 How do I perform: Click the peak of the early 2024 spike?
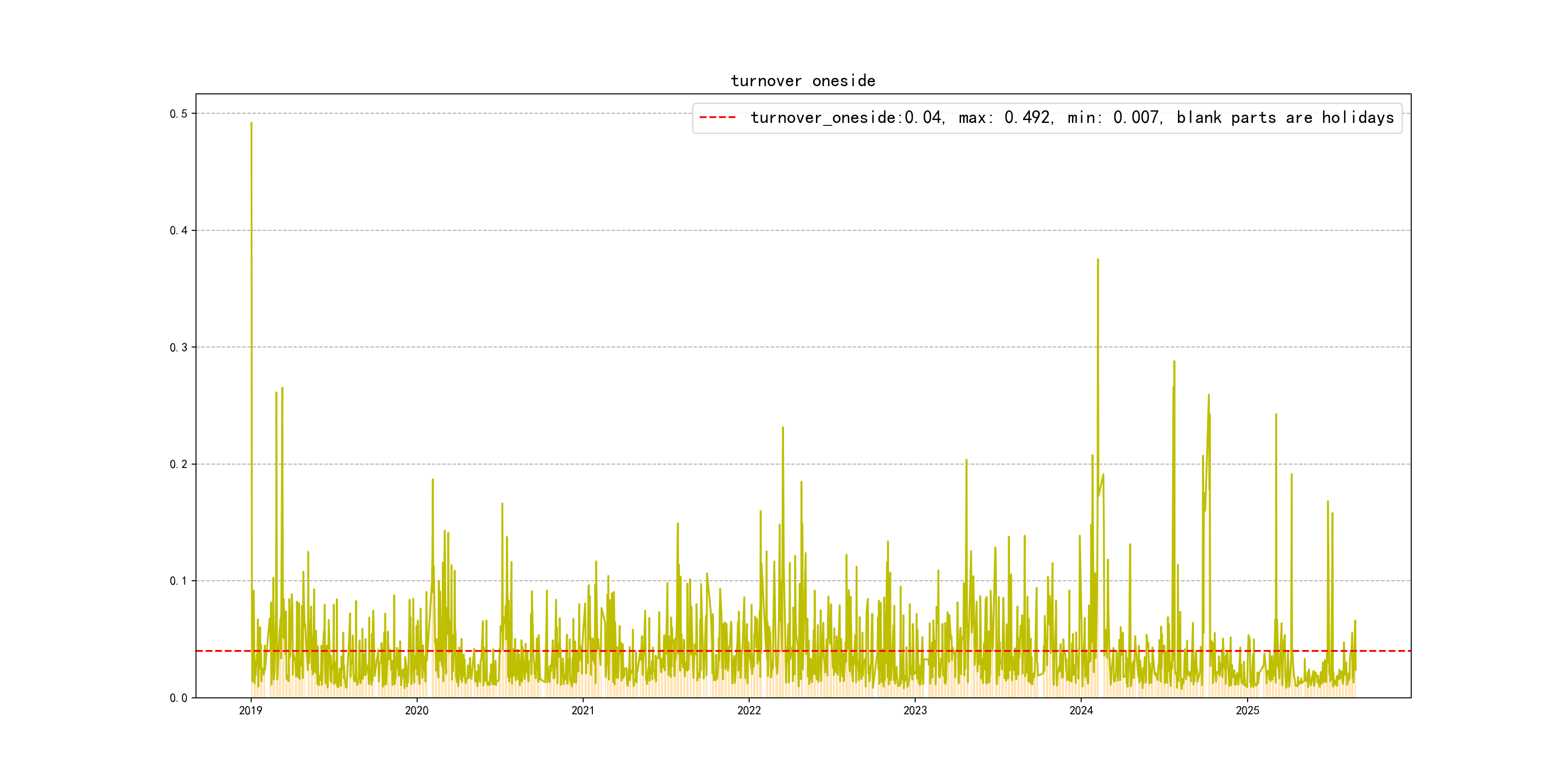(x=1098, y=260)
